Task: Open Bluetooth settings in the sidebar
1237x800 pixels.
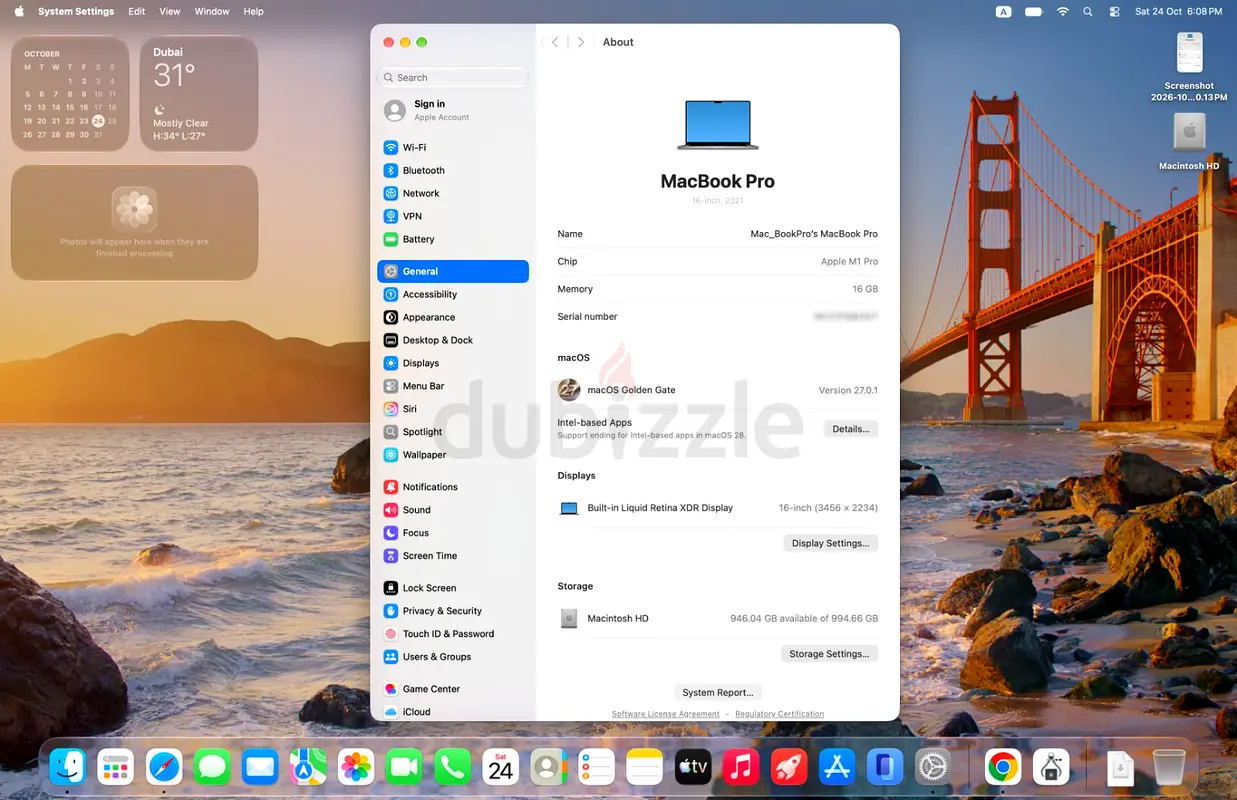Action: tap(453, 170)
